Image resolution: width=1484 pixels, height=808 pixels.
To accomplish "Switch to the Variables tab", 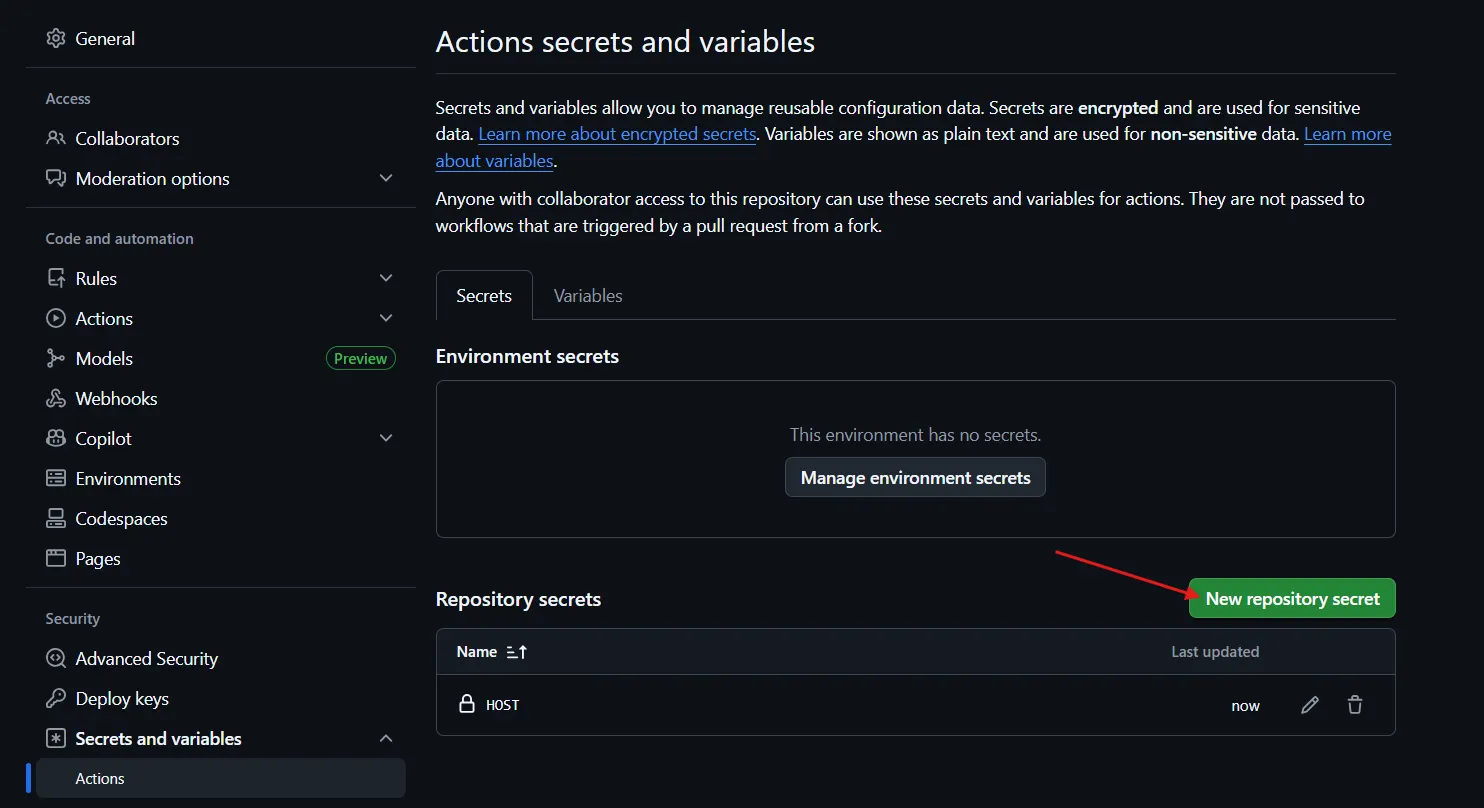I will click(x=588, y=296).
